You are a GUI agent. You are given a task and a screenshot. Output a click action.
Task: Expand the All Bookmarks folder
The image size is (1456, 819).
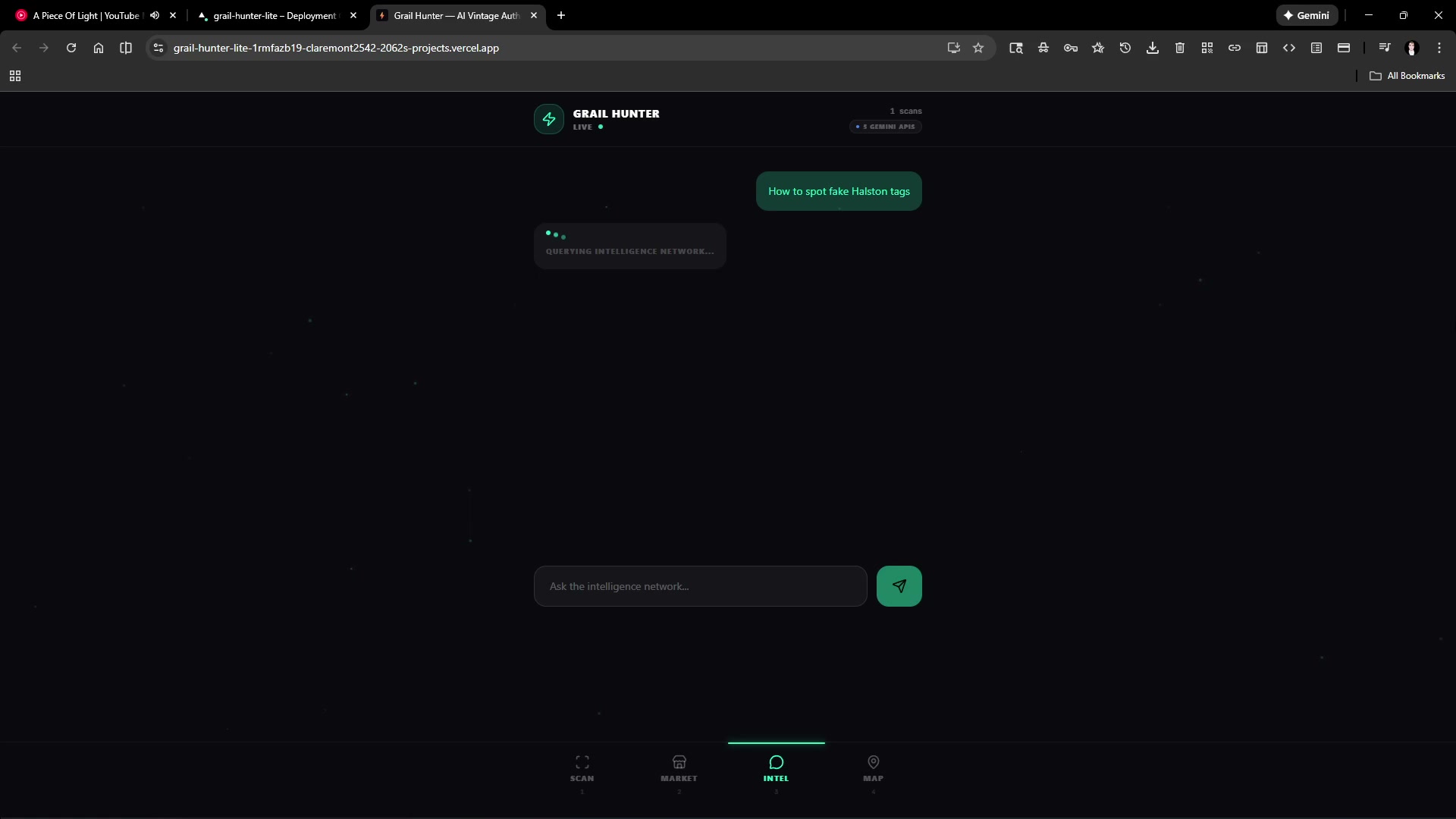click(x=1407, y=76)
